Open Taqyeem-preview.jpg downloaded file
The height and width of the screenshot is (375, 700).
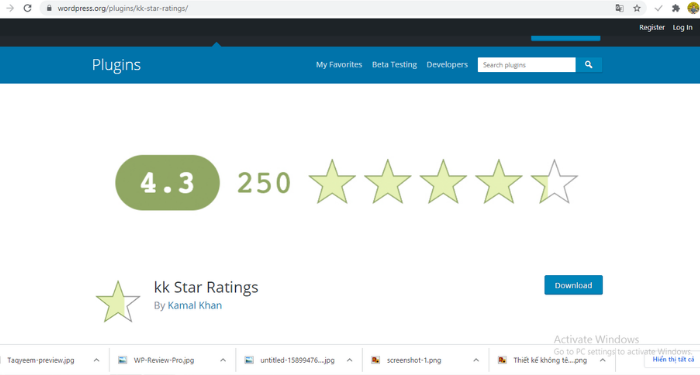(x=41, y=360)
